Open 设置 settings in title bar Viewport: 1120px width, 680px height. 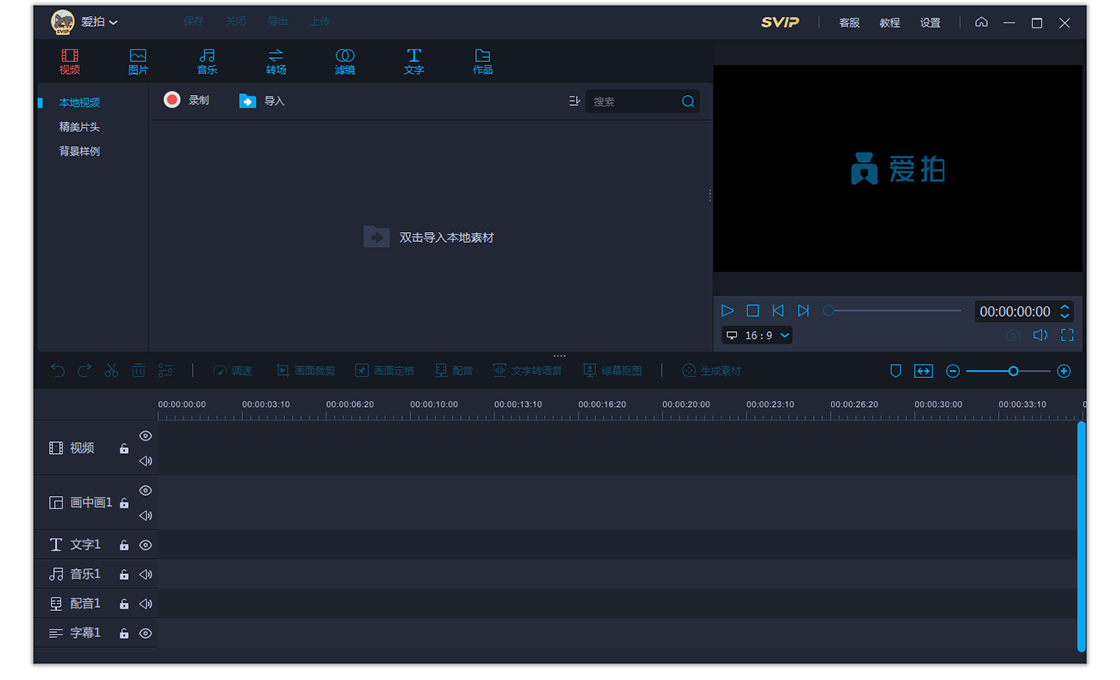(x=930, y=23)
